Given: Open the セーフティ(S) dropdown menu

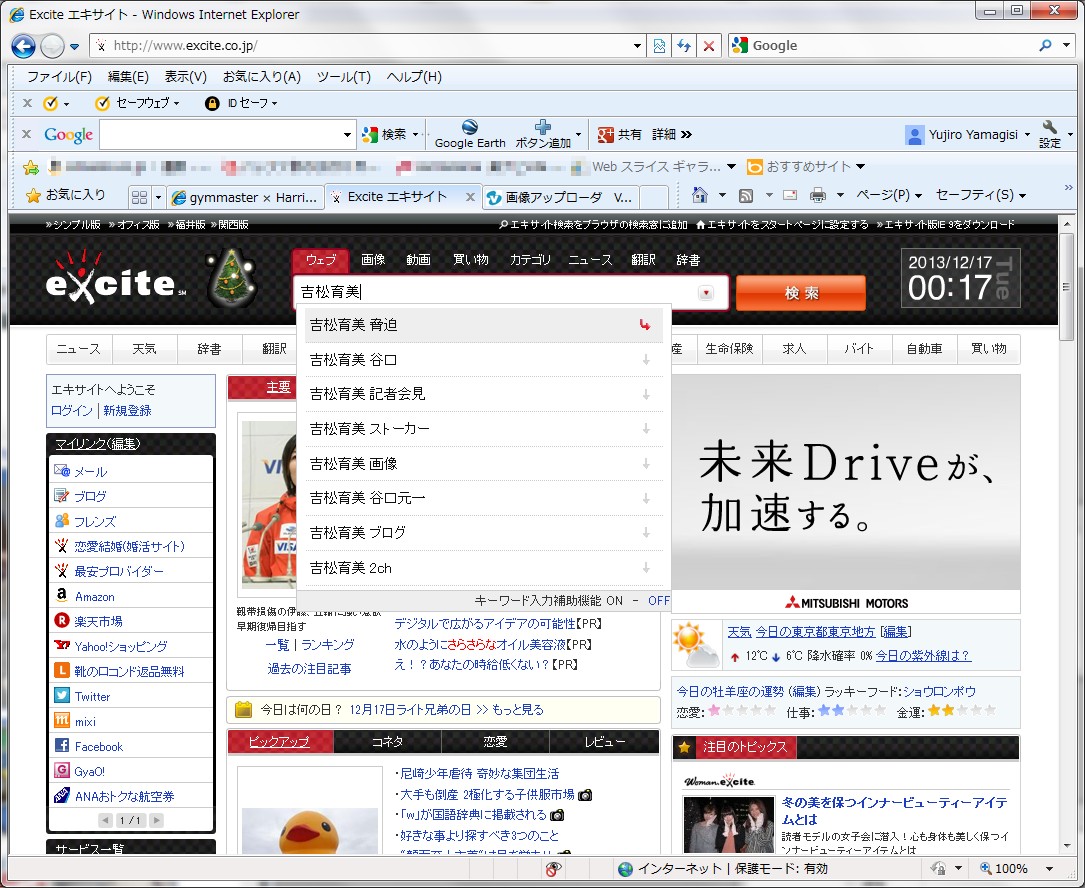Looking at the screenshot, I should pos(981,195).
